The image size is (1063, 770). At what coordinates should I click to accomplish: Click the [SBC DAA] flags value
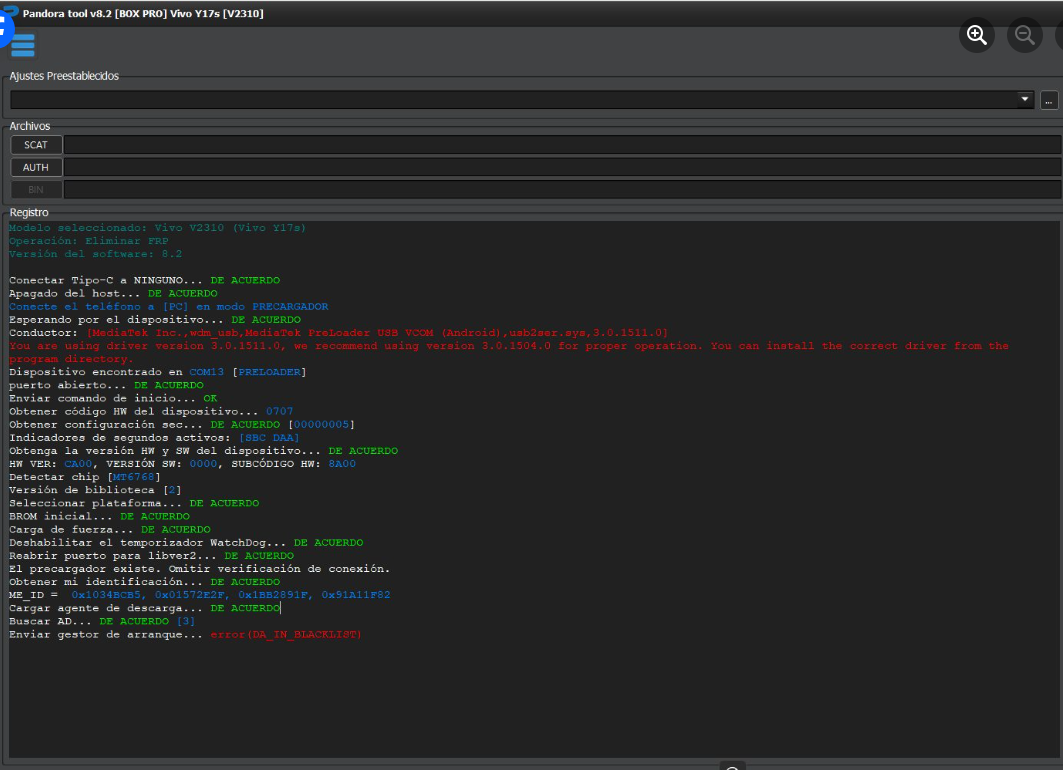269,438
